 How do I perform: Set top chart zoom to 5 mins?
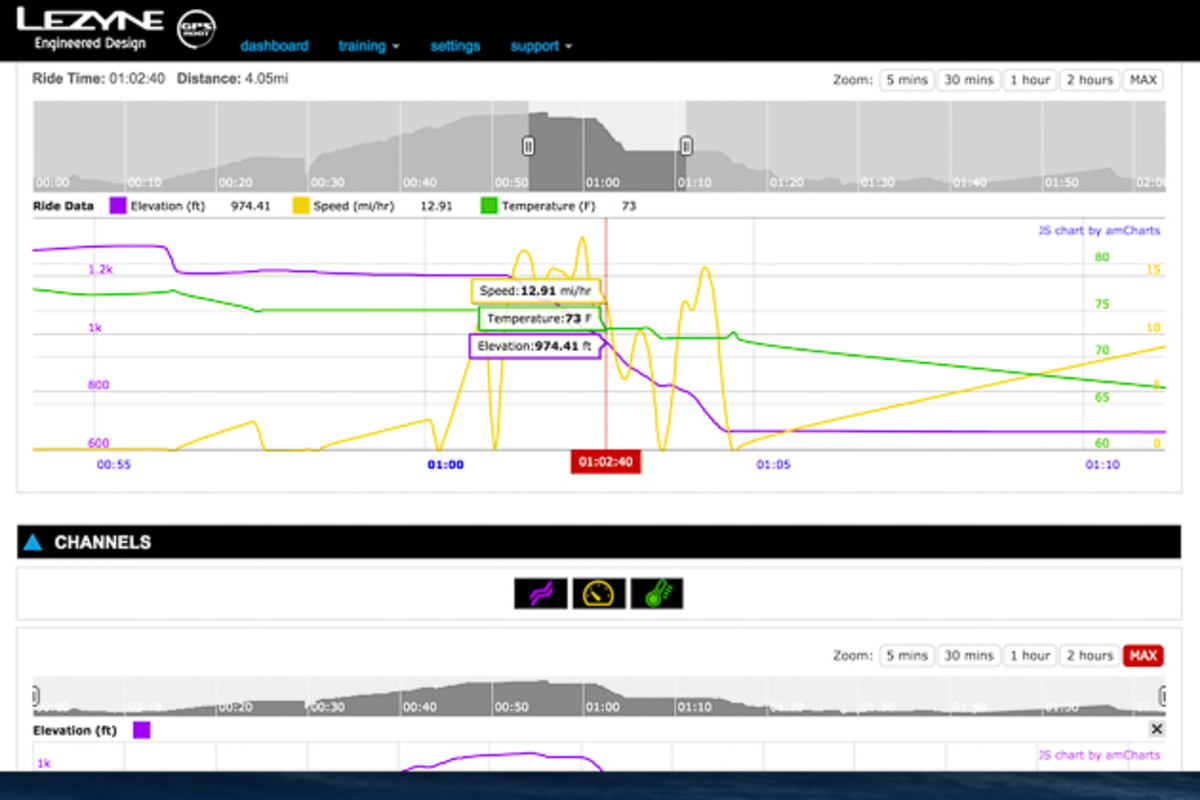pyautogui.click(x=906, y=80)
